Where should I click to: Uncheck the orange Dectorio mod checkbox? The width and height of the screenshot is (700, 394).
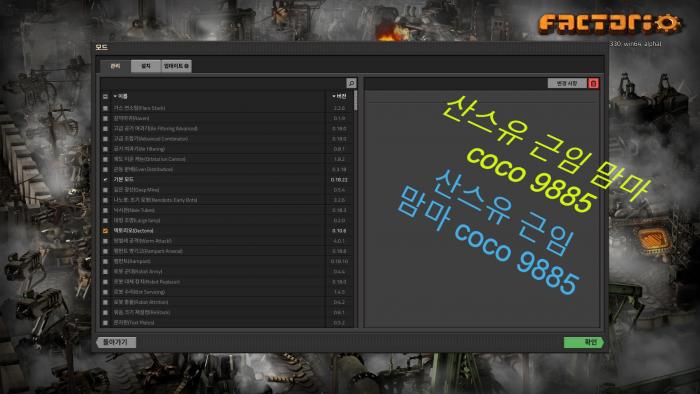coord(105,231)
